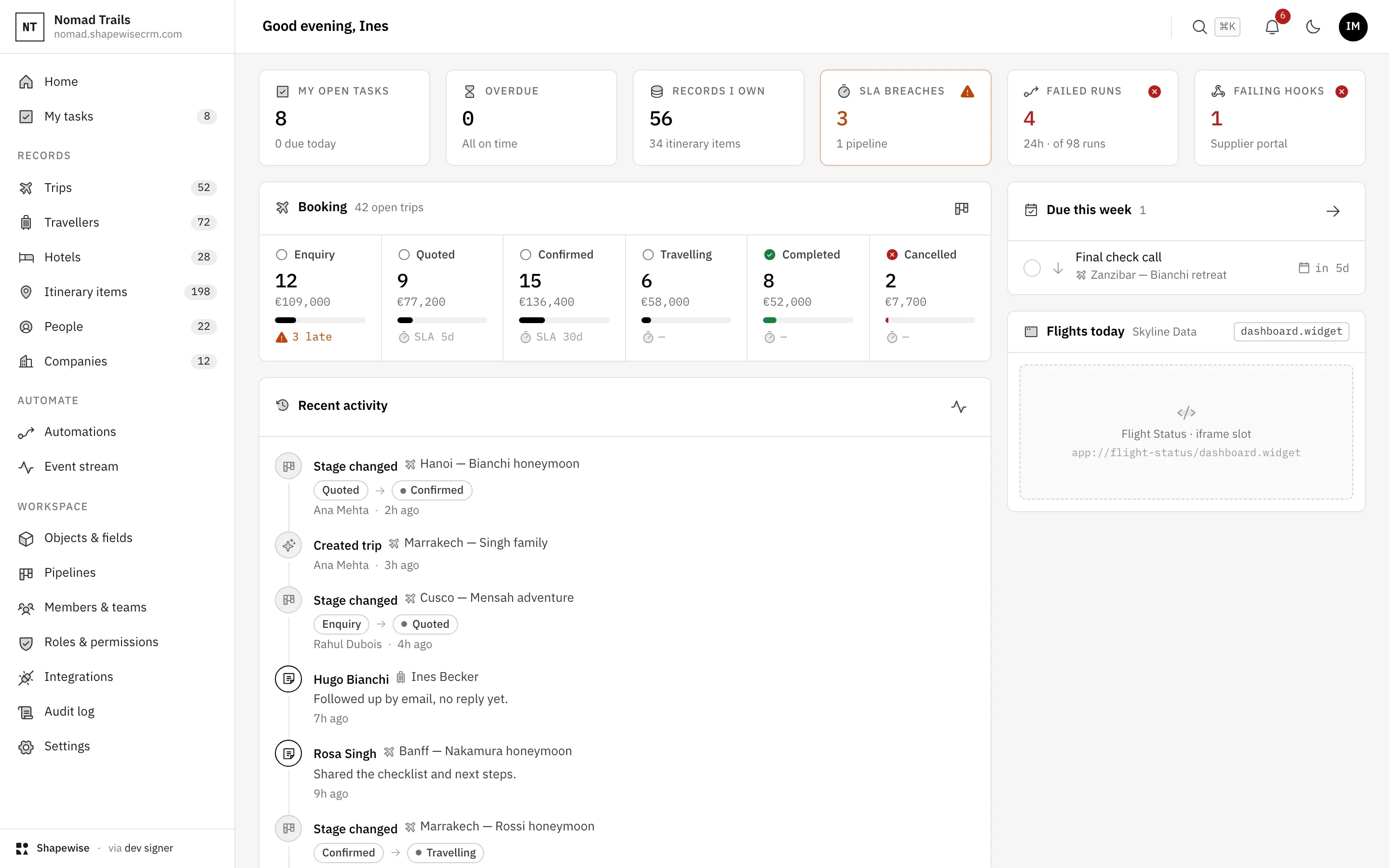Click the People sidebar icon

click(x=26, y=326)
